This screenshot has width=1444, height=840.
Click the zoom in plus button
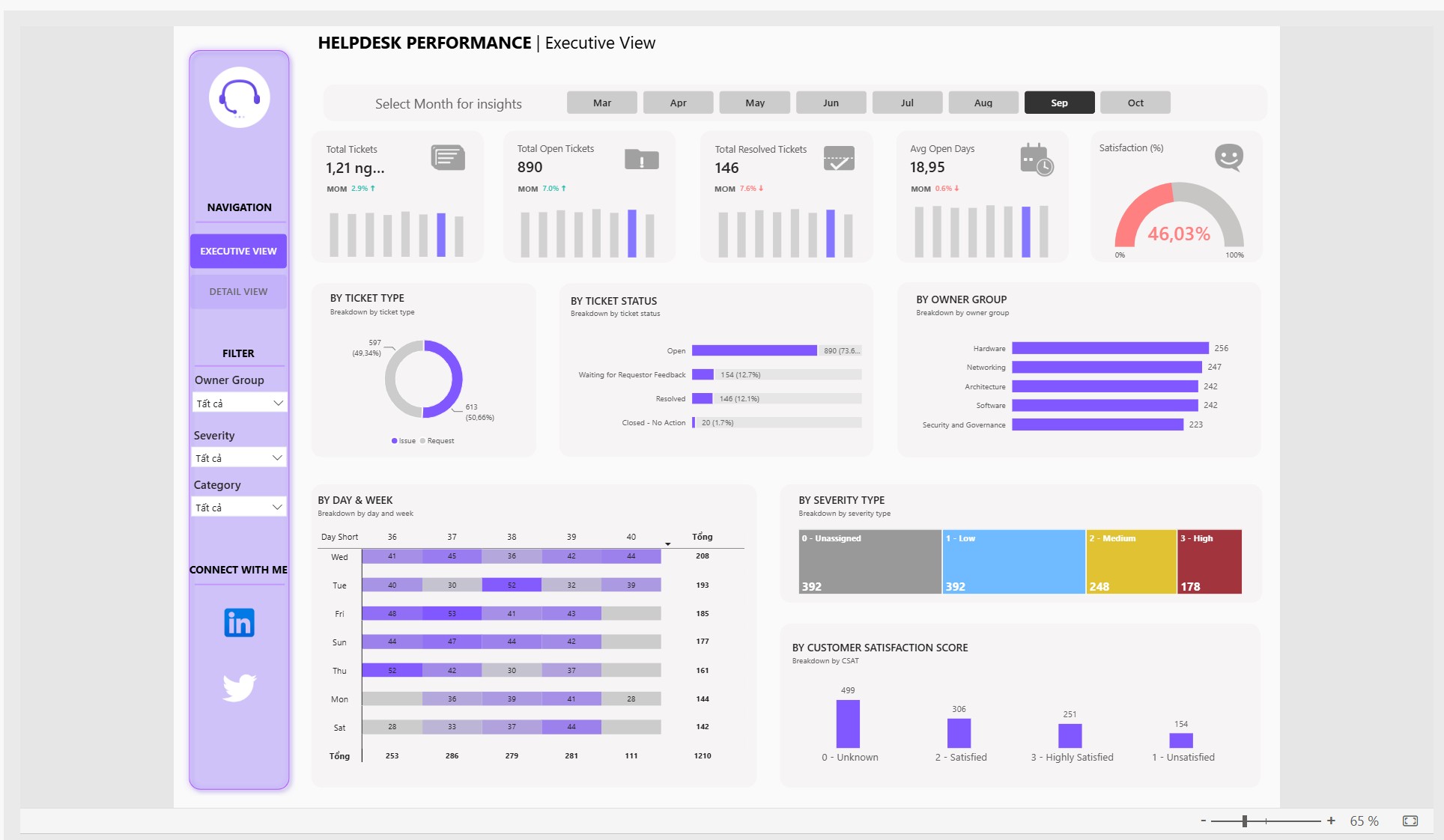pyautogui.click(x=1331, y=821)
